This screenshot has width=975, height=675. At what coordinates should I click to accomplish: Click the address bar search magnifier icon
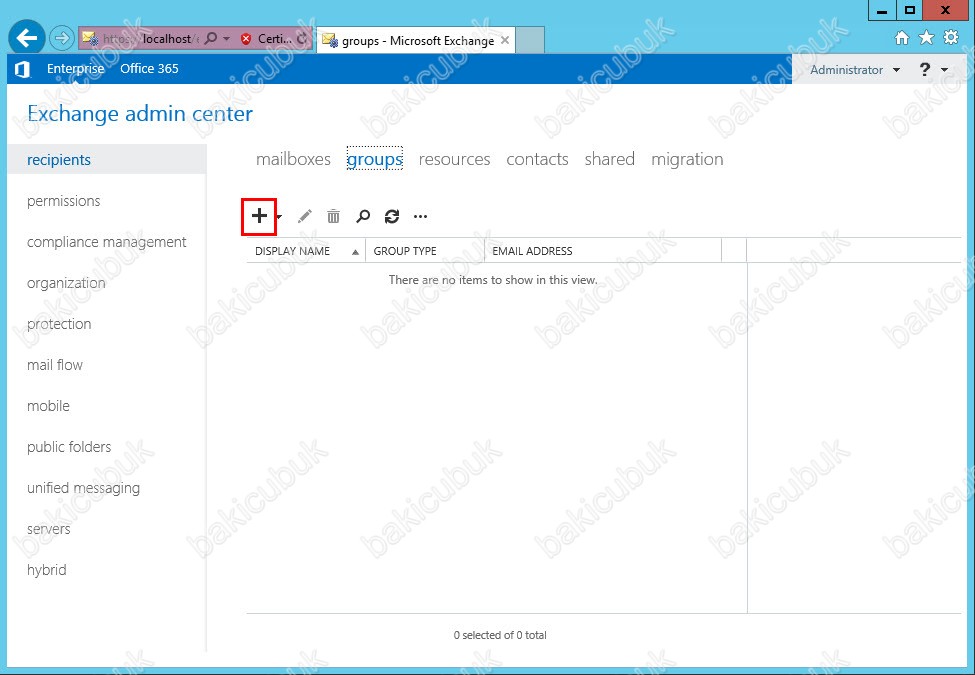click(x=211, y=39)
